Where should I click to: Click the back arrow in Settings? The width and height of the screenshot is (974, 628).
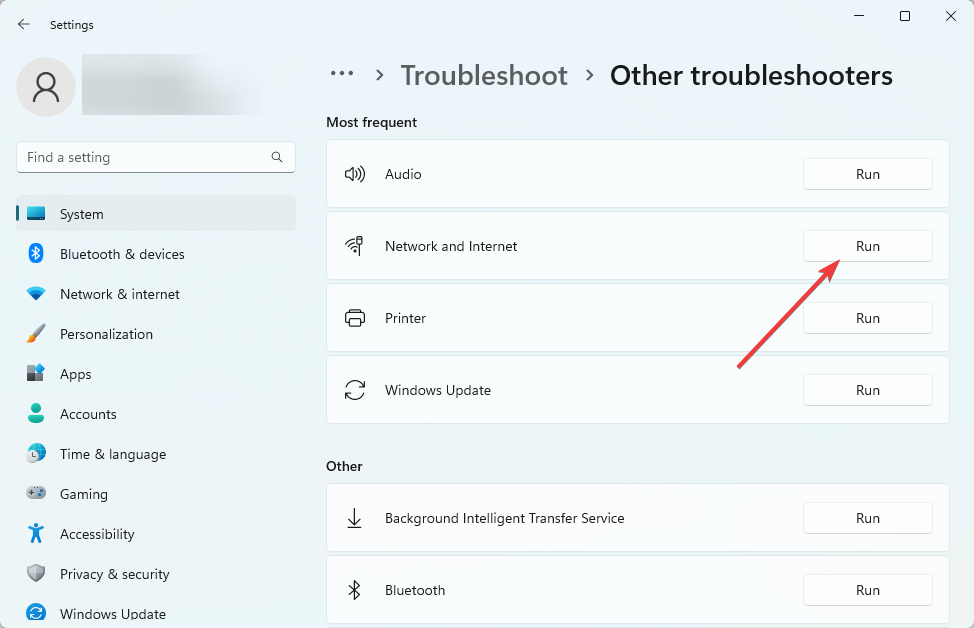point(24,24)
